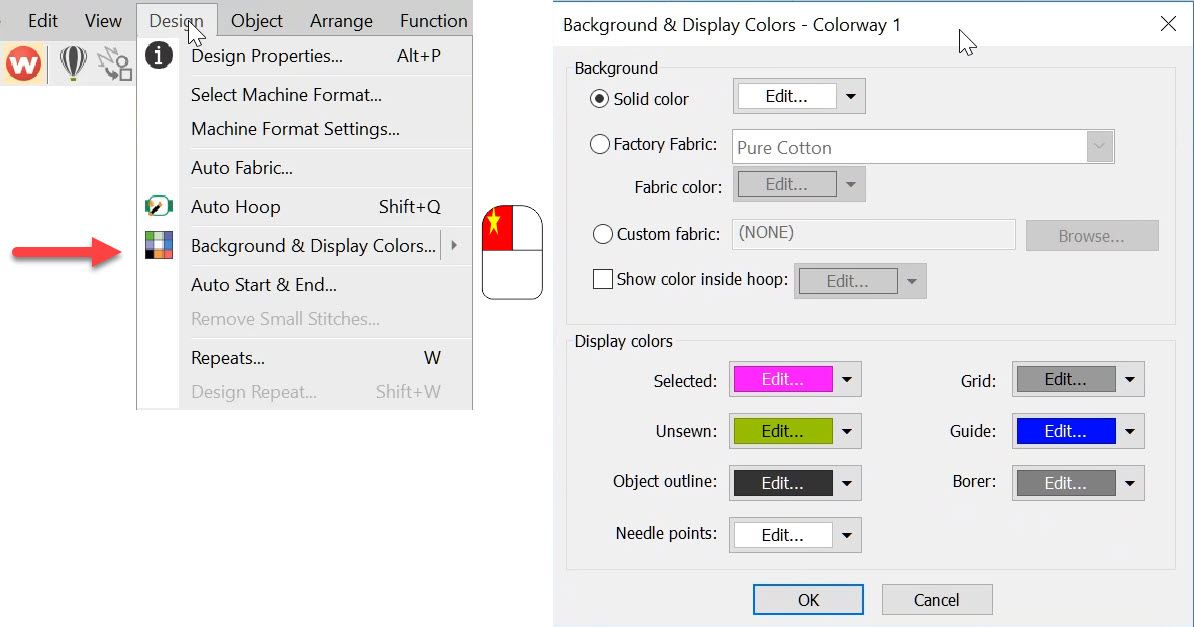Close the Background & Display Colors dialog
Viewport: 1194px width, 627px height.
pyautogui.click(x=1168, y=25)
